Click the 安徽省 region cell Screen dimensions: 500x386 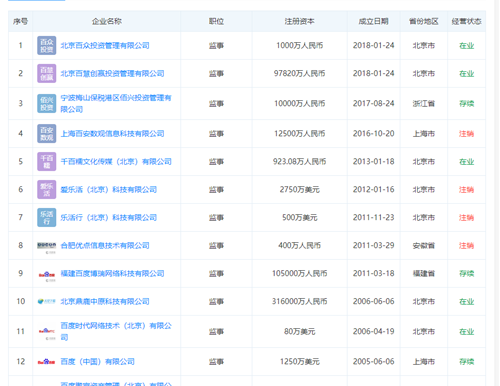(x=424, y=246)
